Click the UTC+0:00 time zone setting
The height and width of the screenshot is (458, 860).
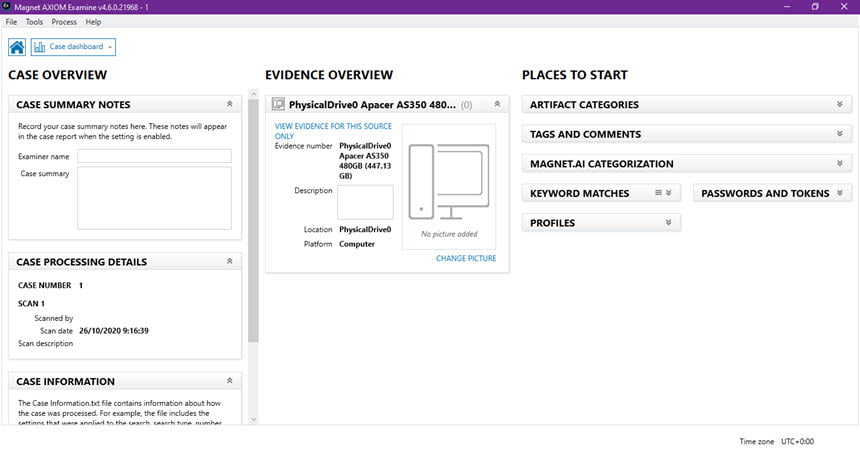[x=797, y=442]
